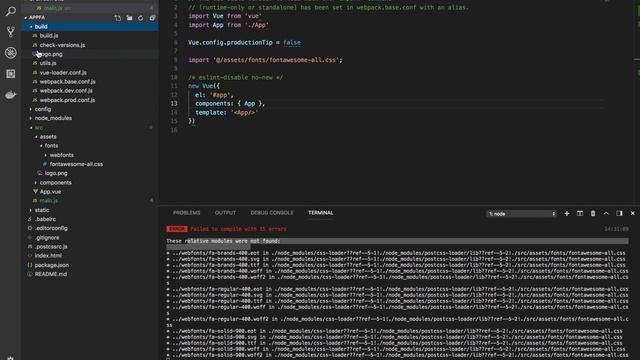The image size is (640, 360).
Task: Collapse the APPFA project section
Action: (x=37, y=18)
